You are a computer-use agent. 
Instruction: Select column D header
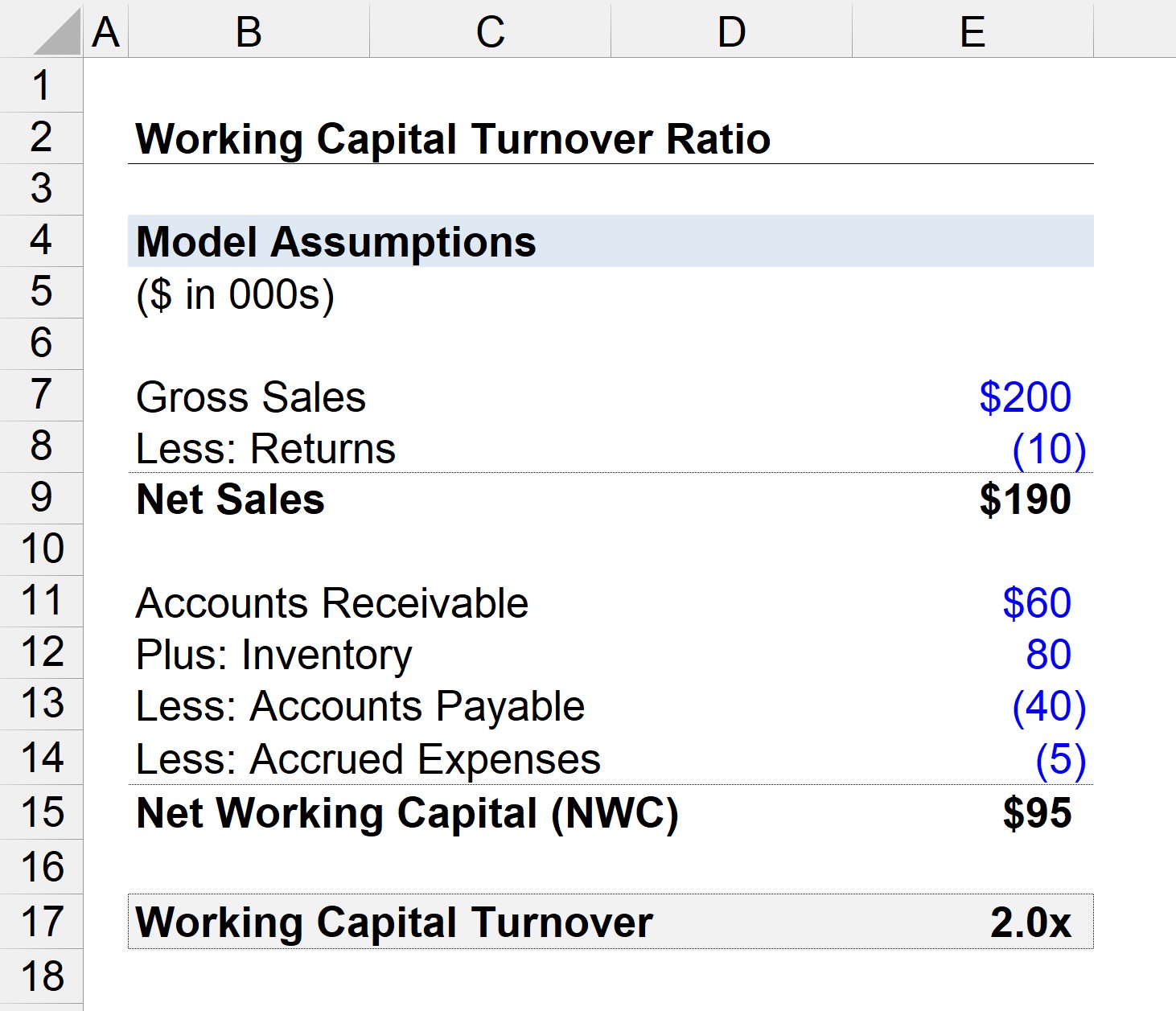[731, 32]
